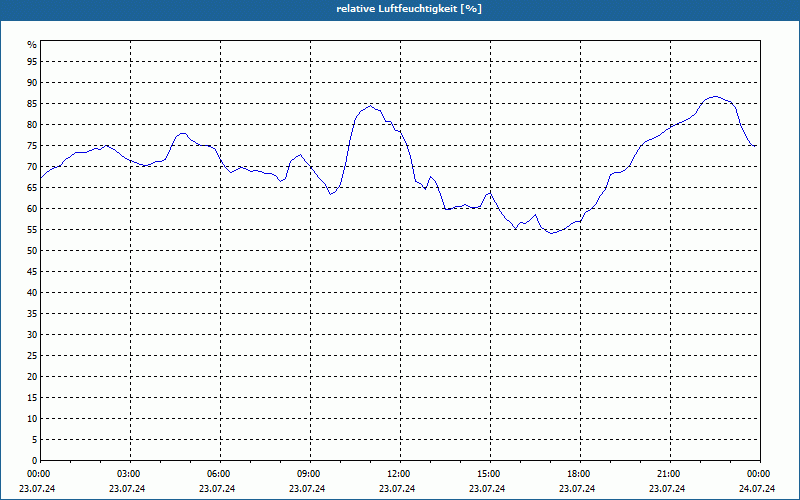Pick the y-axis tick label '70'

[32, 167]
